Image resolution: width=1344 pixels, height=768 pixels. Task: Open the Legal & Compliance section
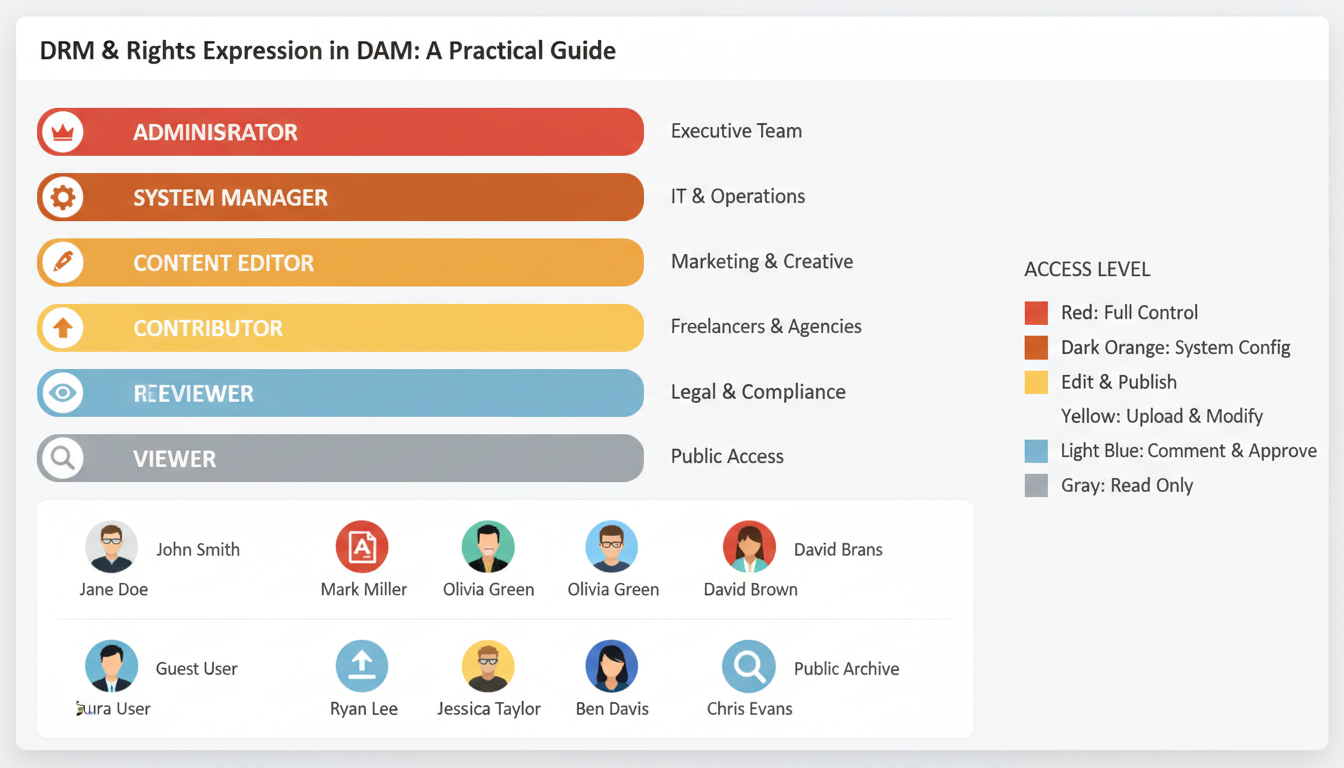758,391
